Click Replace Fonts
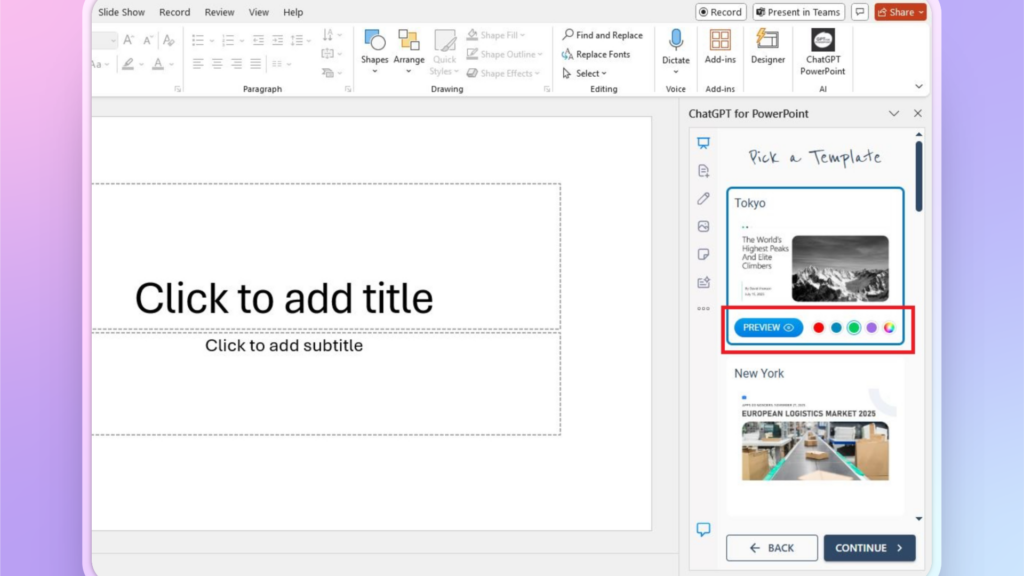 click(x=596, y=54)
